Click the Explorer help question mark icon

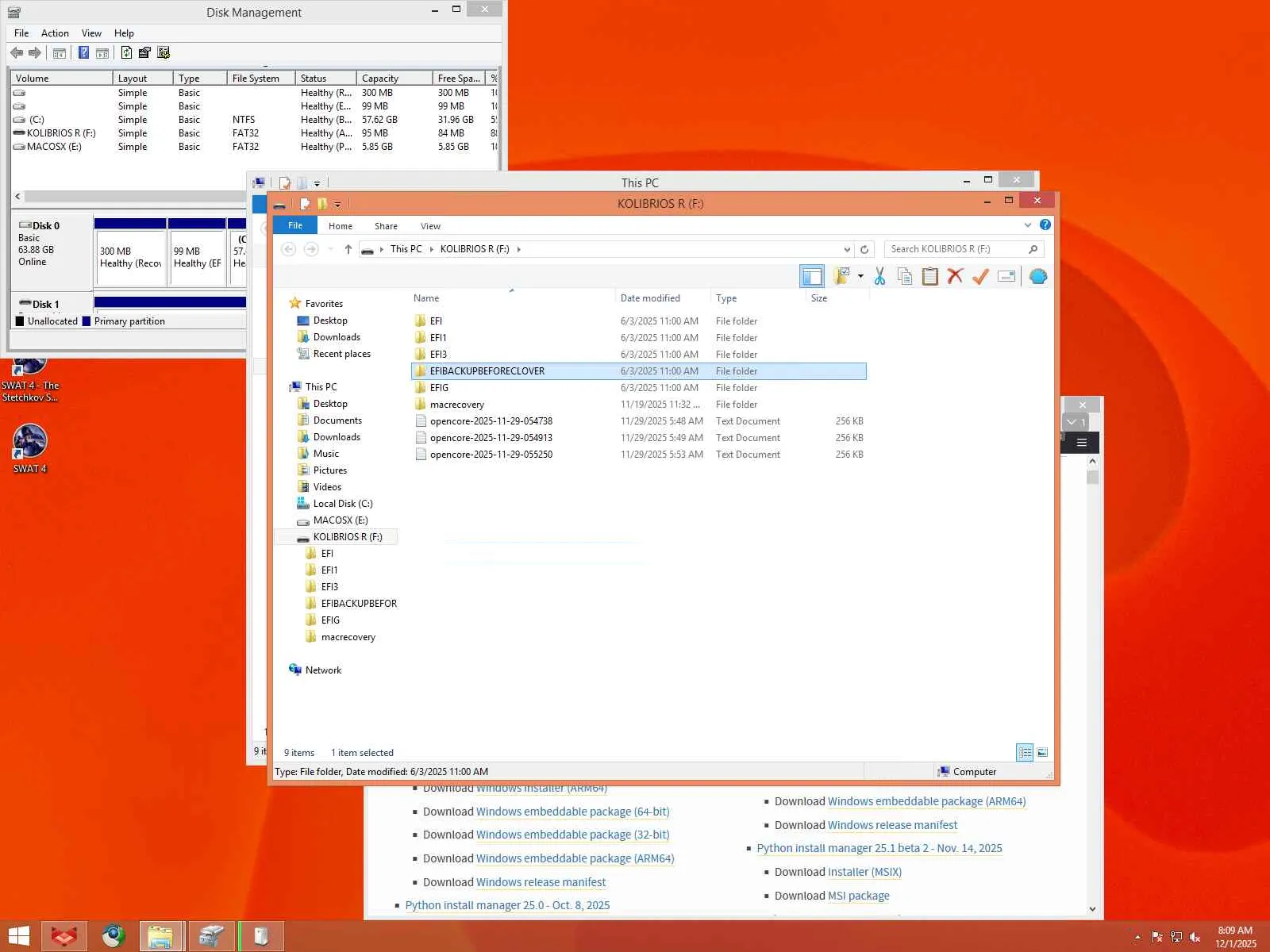point(1045,225)
